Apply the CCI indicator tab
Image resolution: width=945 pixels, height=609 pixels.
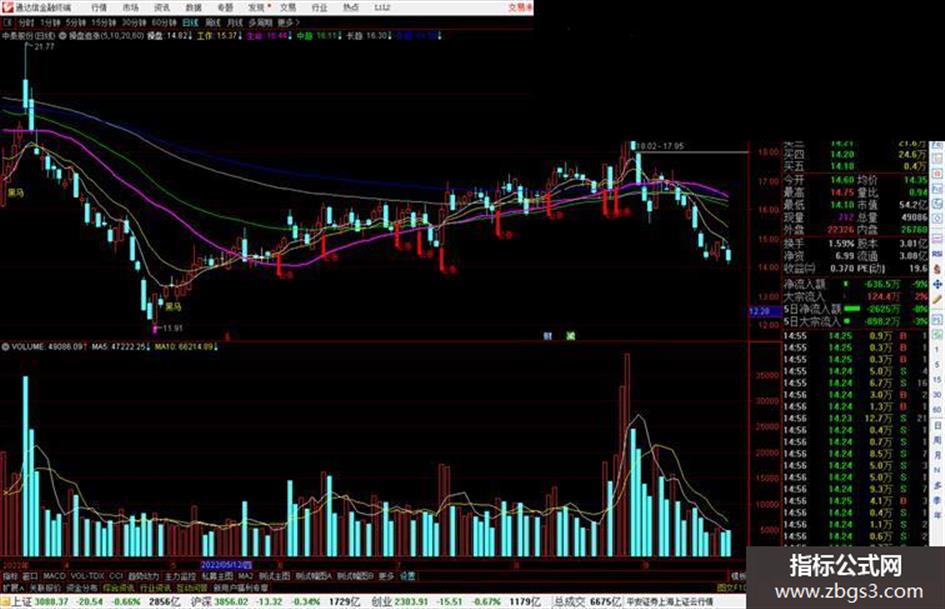116,576
